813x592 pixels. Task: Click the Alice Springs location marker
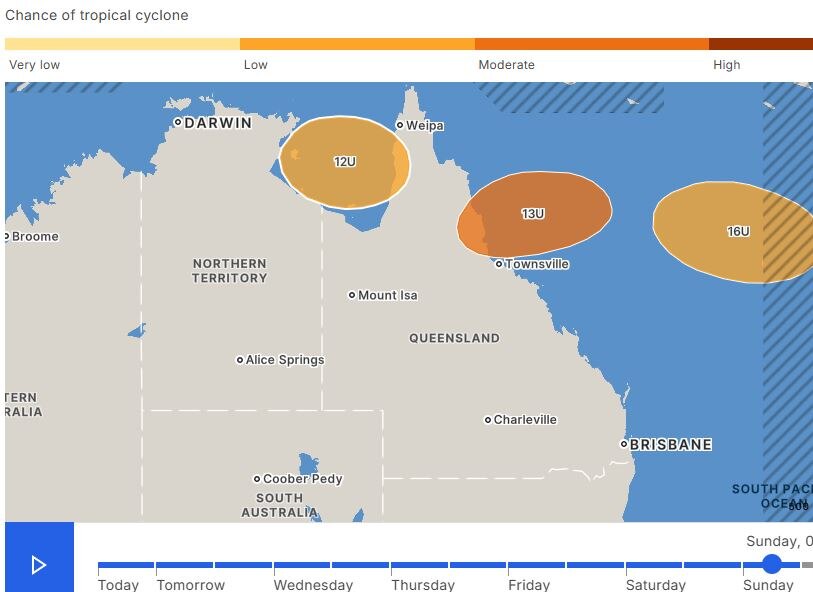click(x=239, y=359)
